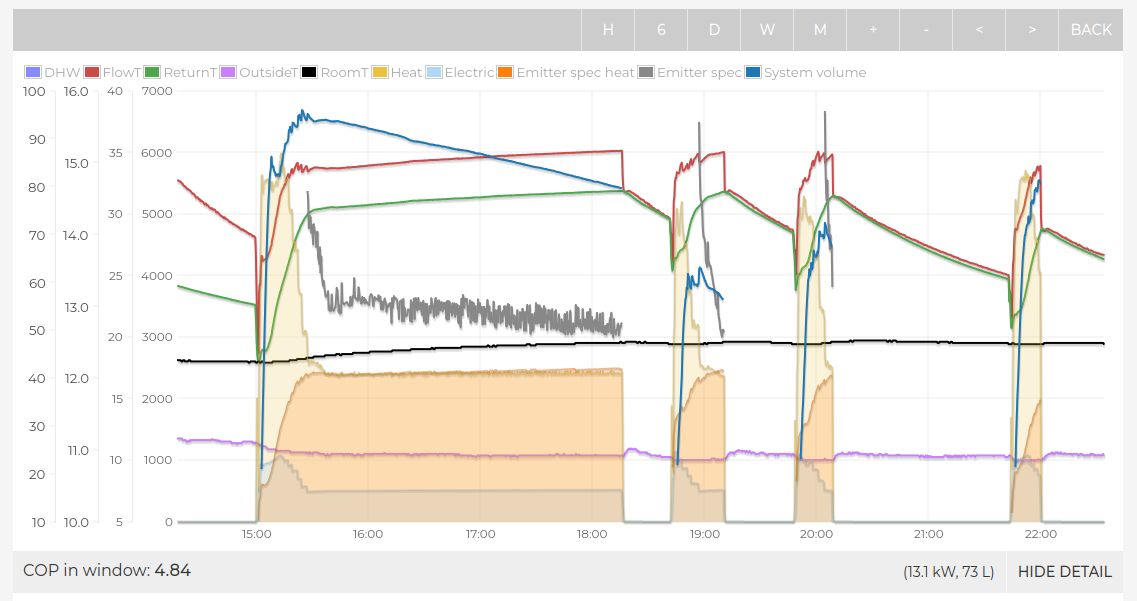Switch to the day view D button
This screenshot has height=601, width=1137.
pyautogui.click(x=714, y=30)
